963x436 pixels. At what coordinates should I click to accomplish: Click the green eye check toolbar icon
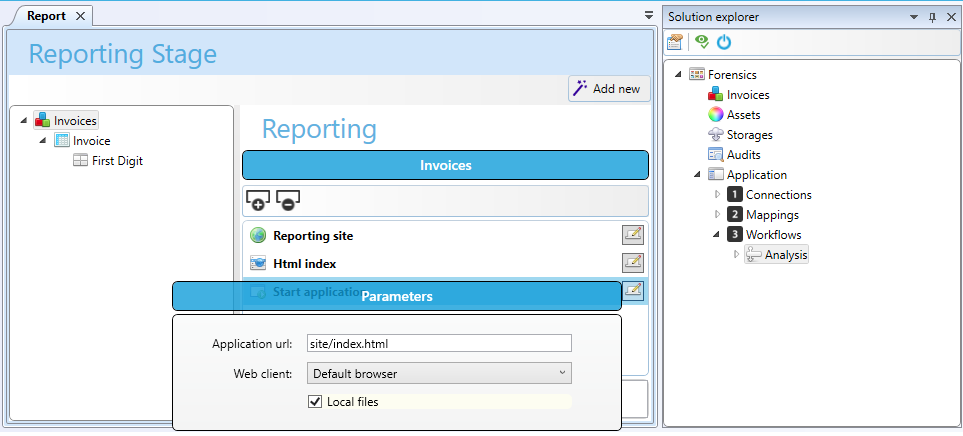(702, 42)
